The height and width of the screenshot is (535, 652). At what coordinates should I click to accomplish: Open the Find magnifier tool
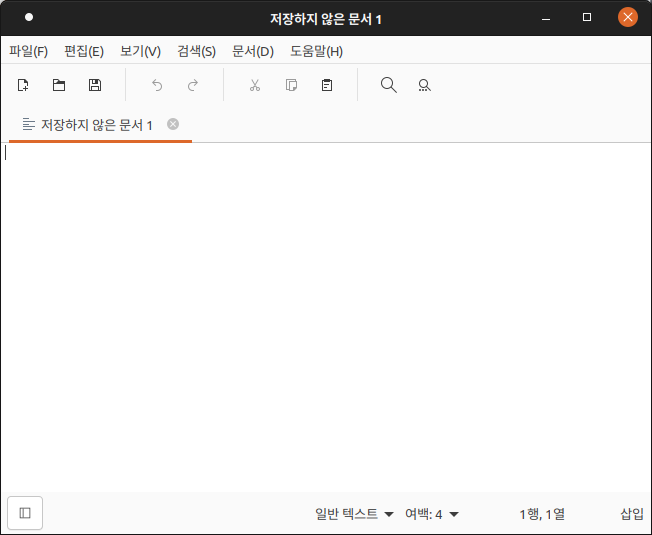click(389, 85)
